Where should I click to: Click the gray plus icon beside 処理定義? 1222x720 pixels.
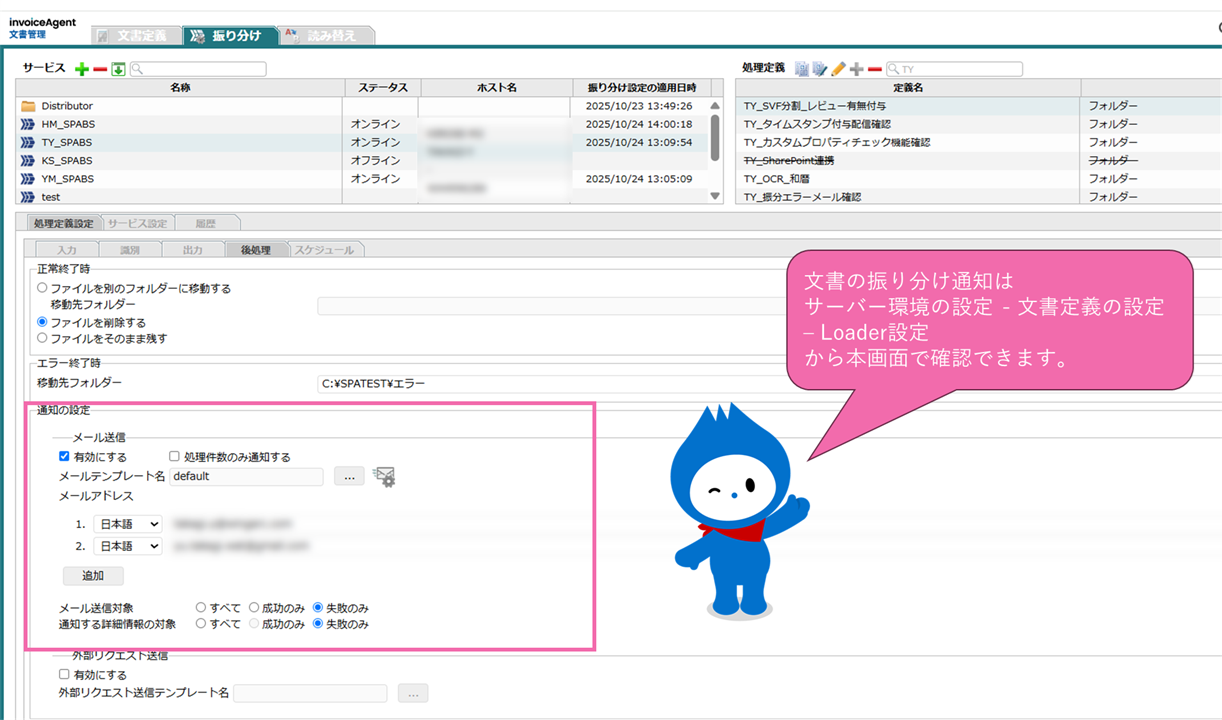pyautogui.click(x=856, y=69)
